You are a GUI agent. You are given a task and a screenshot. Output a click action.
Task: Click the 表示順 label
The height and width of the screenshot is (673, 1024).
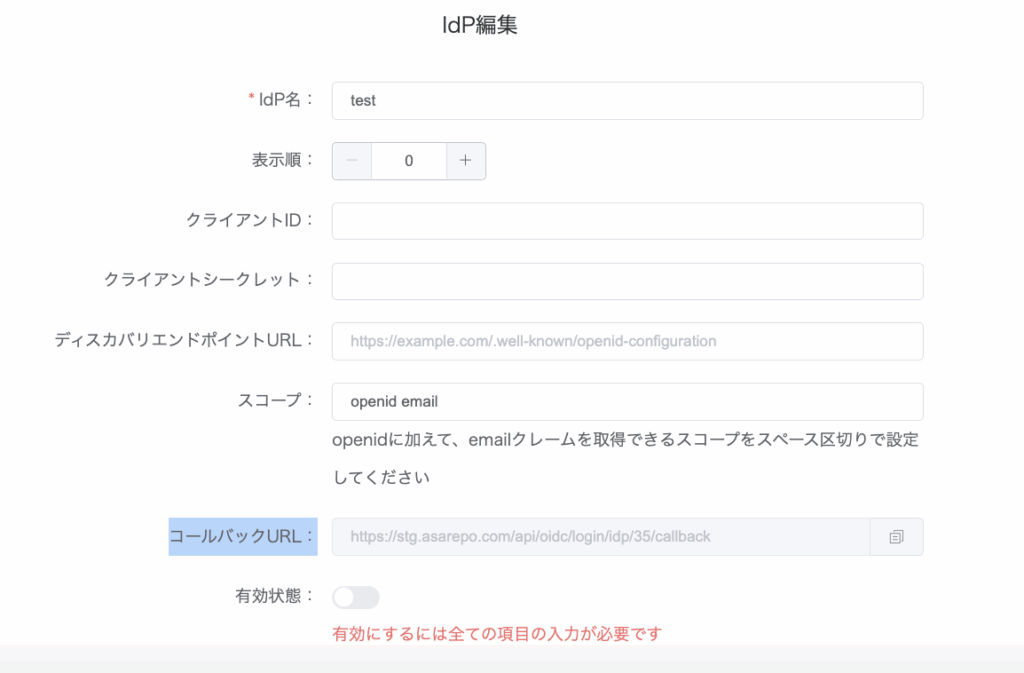(282, 160)
